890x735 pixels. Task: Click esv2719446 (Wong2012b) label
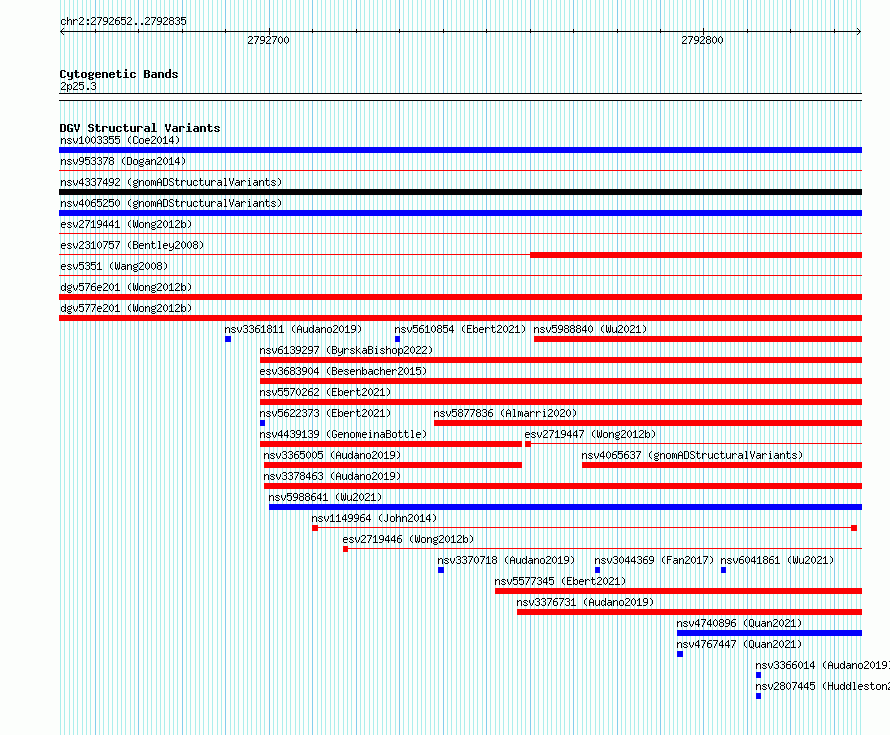[x=408, y=539]
